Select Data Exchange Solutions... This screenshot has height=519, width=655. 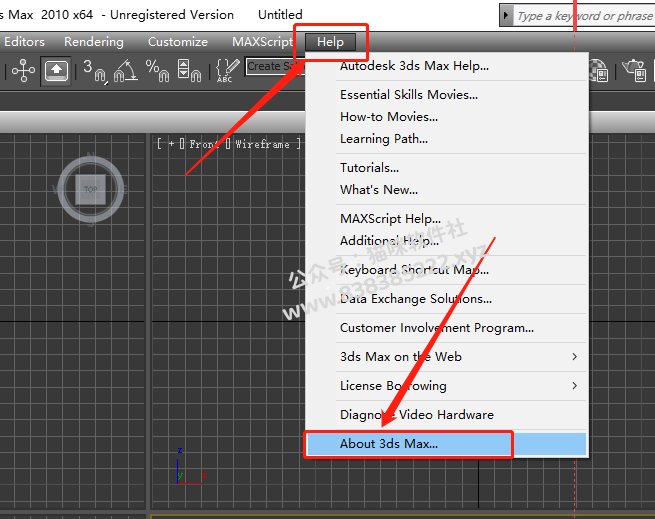[447, 299]
